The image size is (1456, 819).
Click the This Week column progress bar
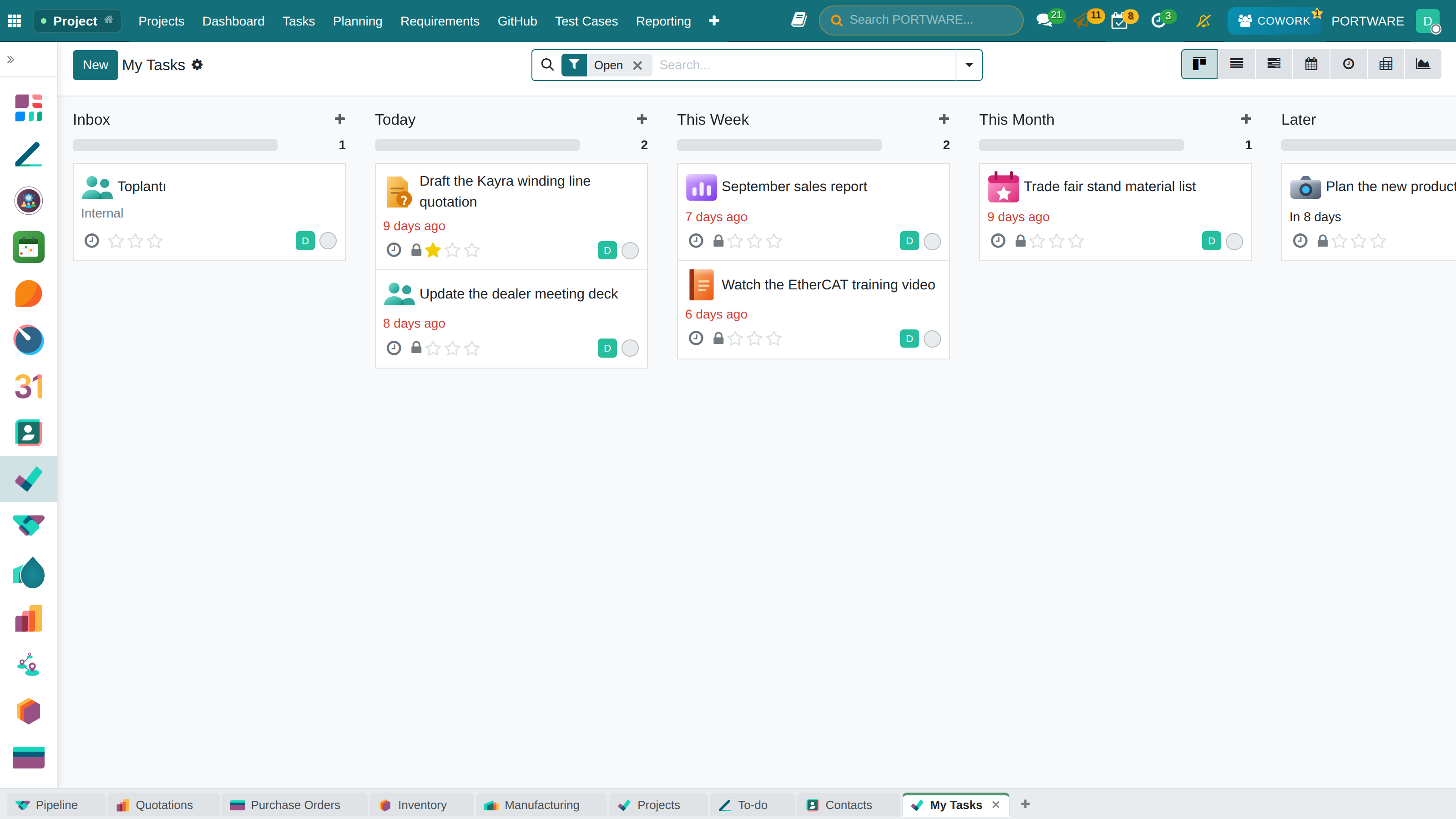pyautogui.click(x=779, y=145)
